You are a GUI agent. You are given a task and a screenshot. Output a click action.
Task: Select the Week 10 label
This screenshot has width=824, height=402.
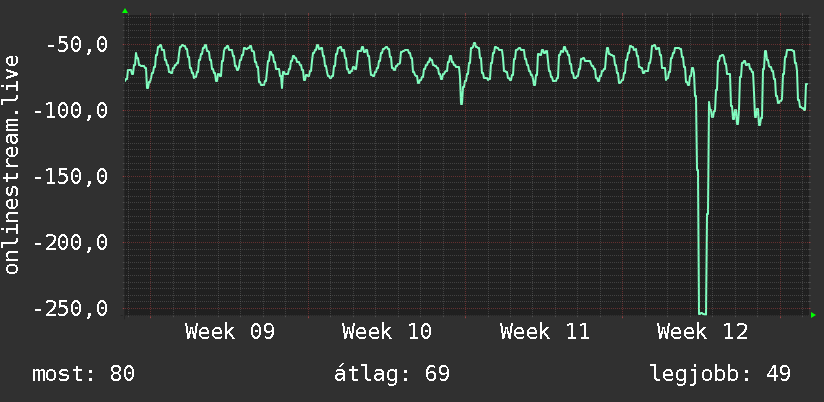point(386,331)
